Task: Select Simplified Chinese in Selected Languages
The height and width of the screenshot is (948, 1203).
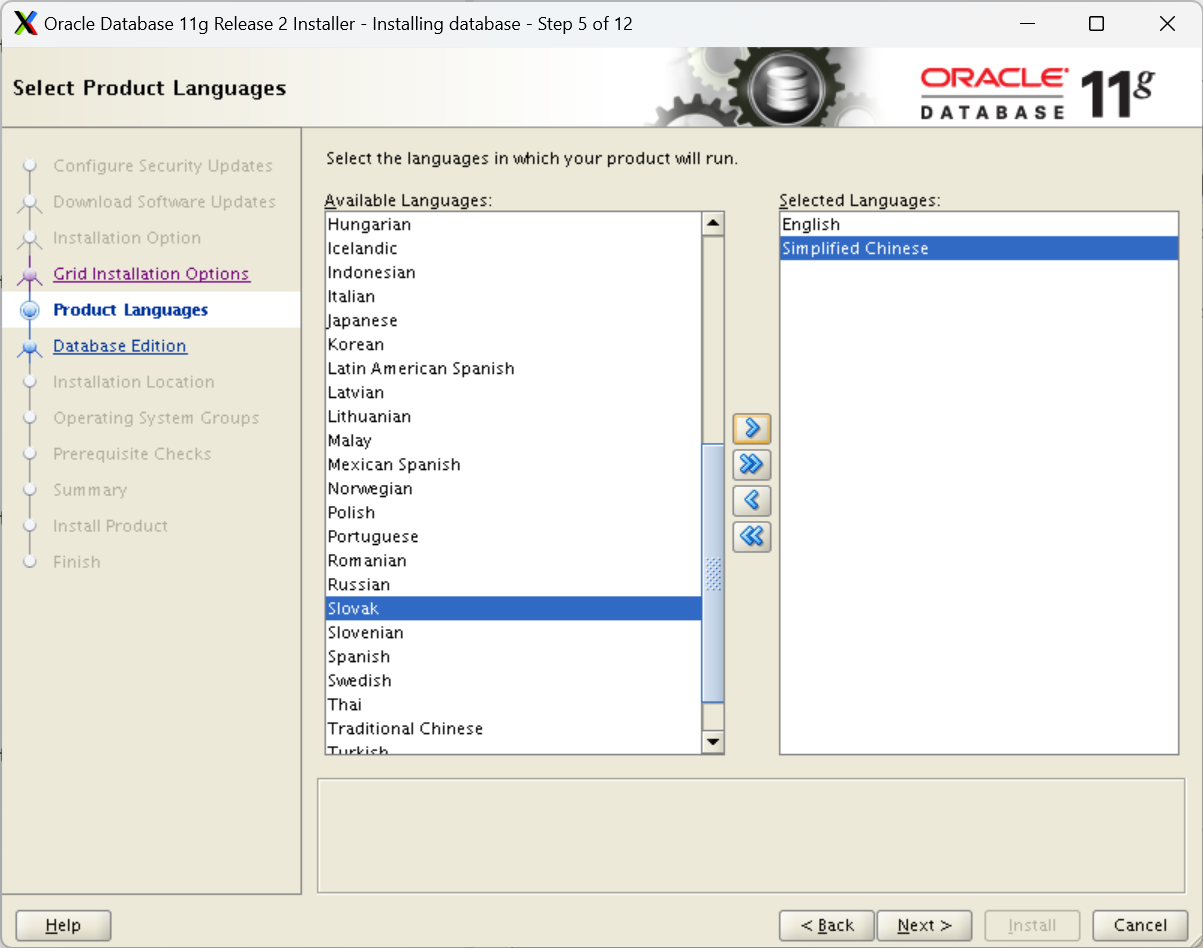Action: (x=979, y=249)
